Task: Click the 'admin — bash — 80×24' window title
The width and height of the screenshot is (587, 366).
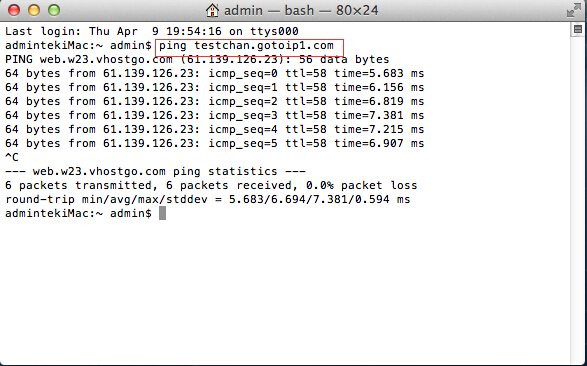Action: pos(301,10)
